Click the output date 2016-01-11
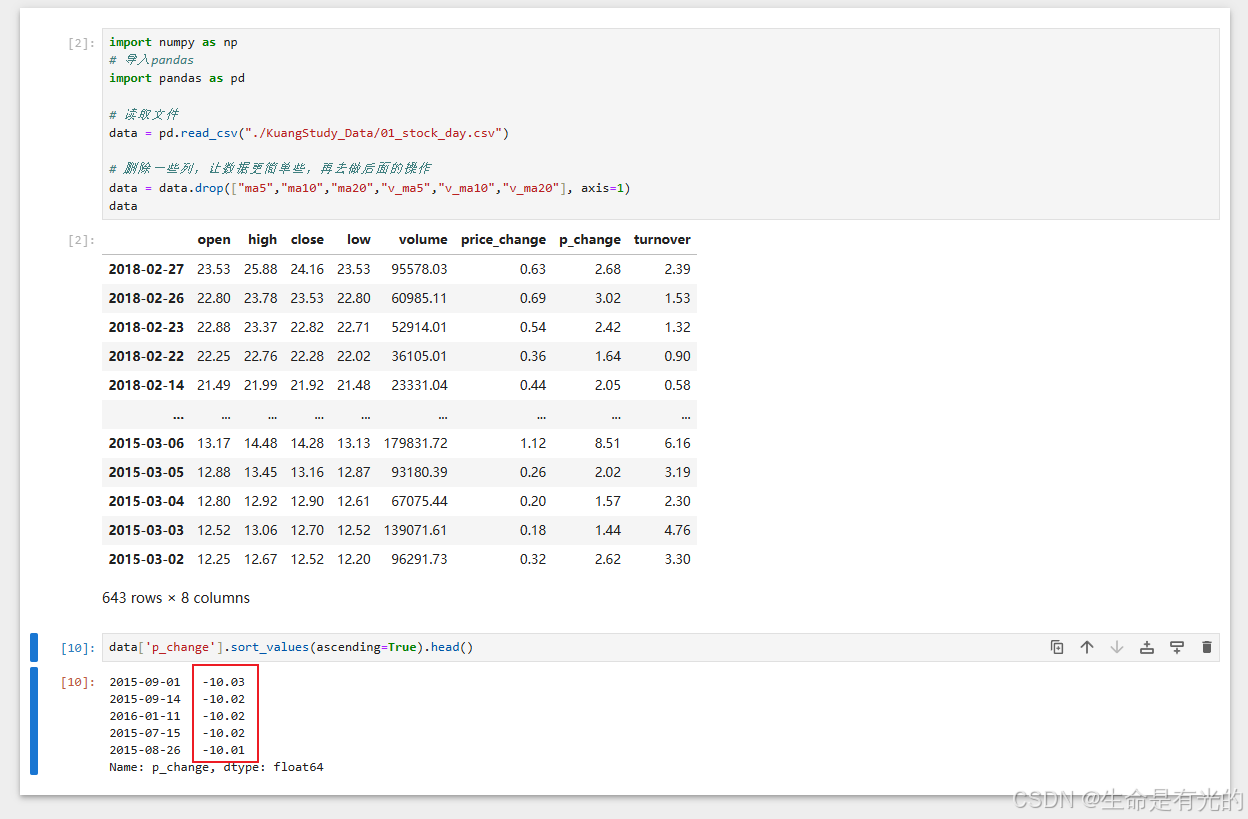 tap(145, 716)
